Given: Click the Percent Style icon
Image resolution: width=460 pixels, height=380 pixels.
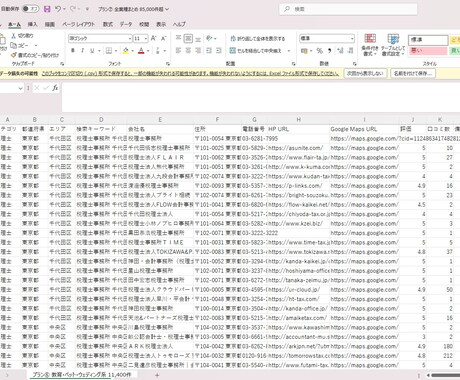Looking at the screenshot, I should (x=320, y=51).
